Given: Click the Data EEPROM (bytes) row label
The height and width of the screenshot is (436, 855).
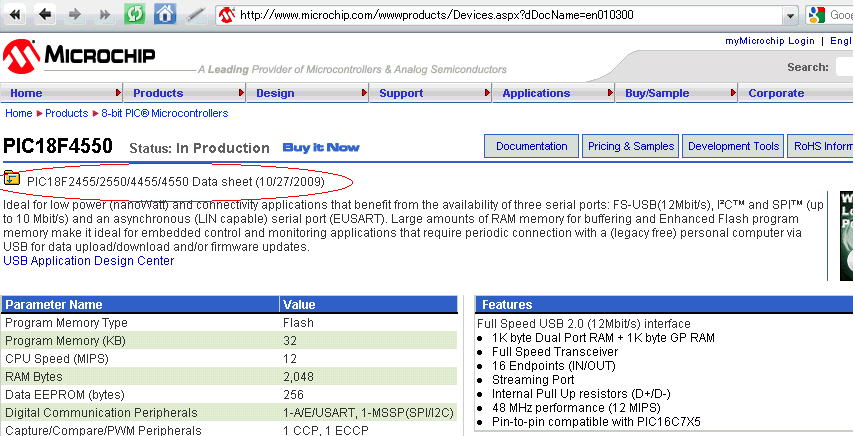Looking at the screenshot, I should tap(64, 395).
